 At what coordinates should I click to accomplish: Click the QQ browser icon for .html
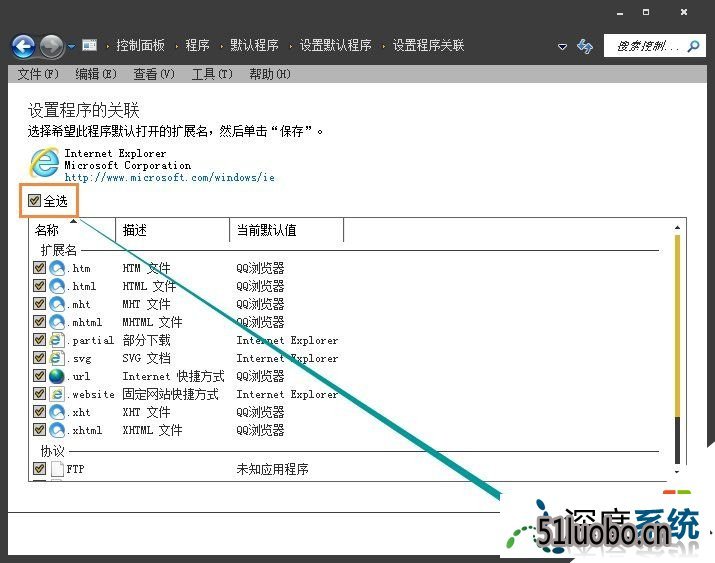pyautogui.click(x=57, y=286)
